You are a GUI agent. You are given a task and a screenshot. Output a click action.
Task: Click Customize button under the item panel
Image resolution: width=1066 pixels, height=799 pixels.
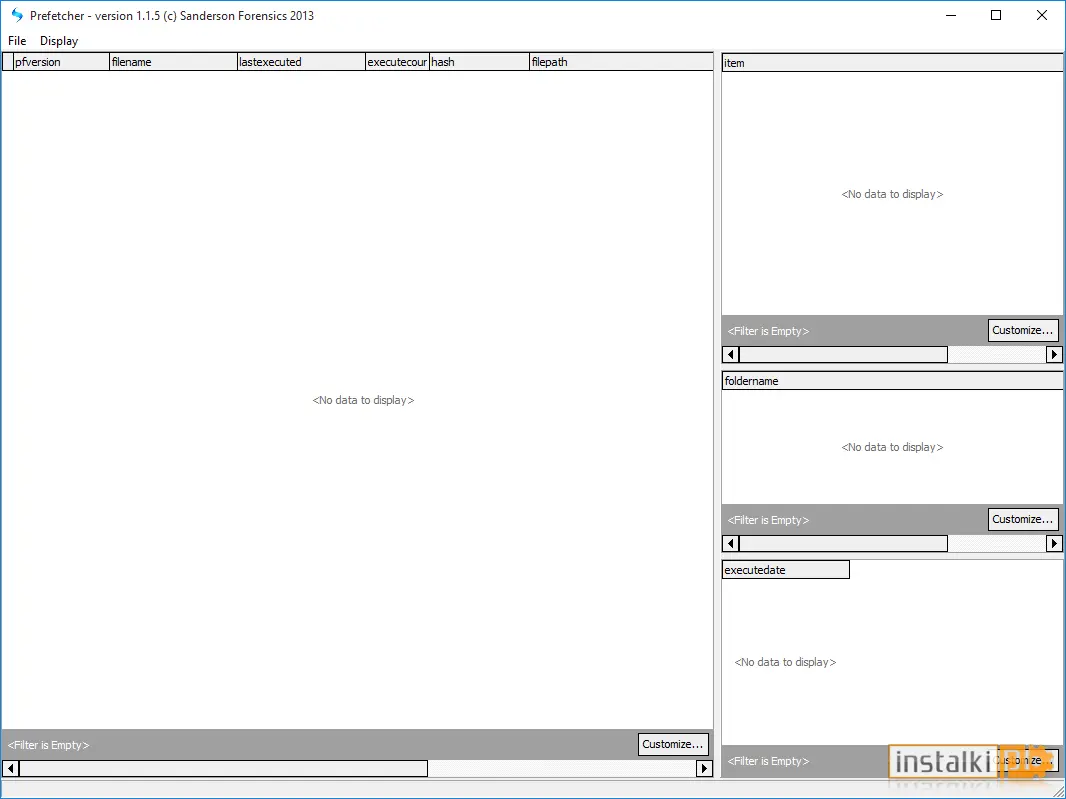tap(1023, 330)
